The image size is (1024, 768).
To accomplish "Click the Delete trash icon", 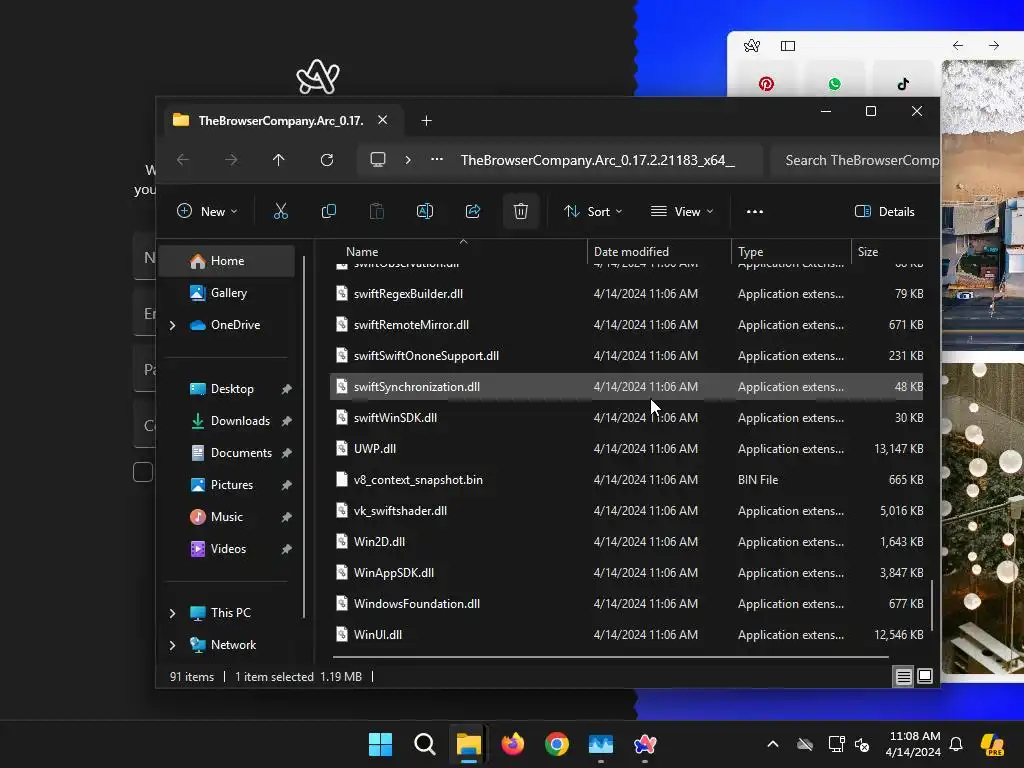I will 520,212.
